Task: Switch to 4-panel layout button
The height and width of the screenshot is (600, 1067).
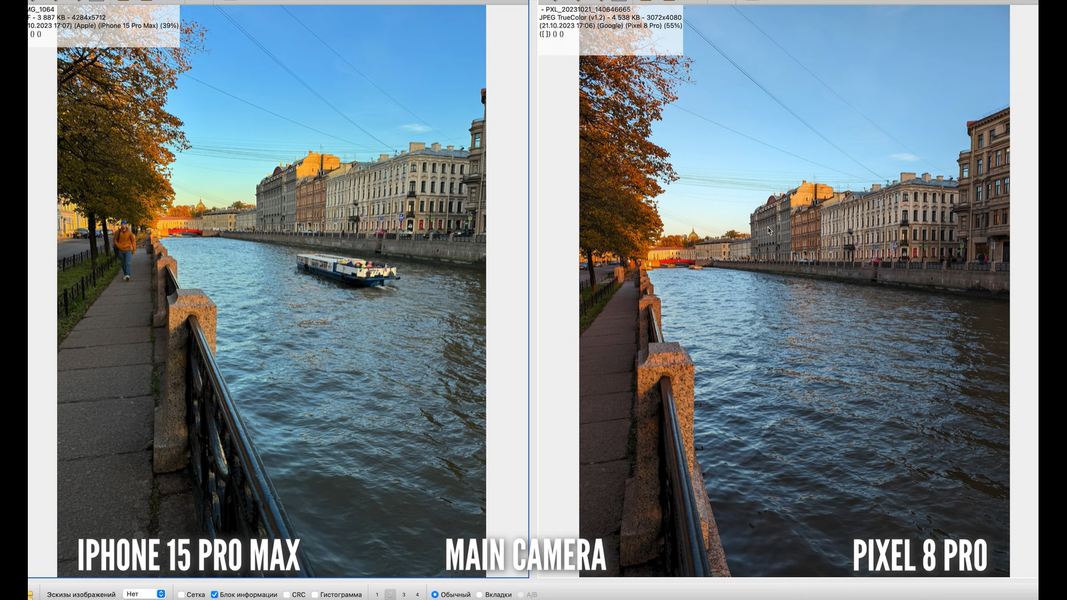Action: [417, 594]
